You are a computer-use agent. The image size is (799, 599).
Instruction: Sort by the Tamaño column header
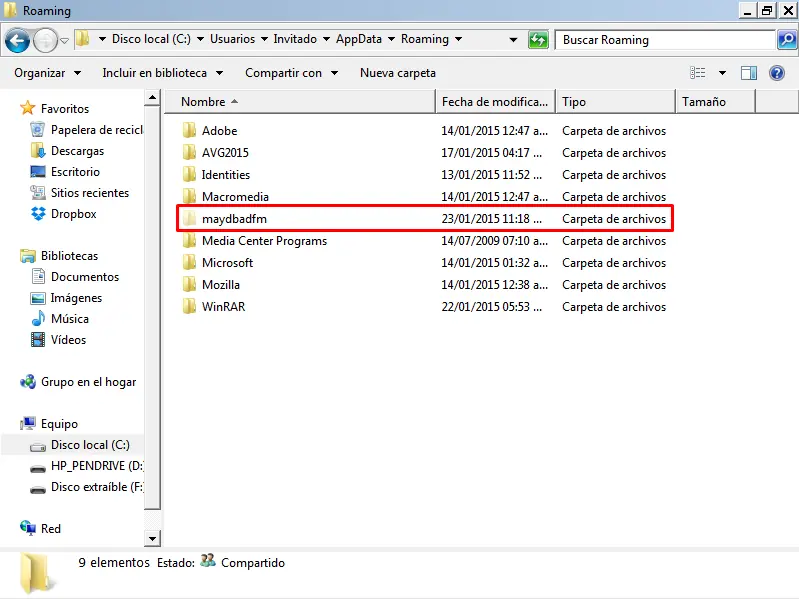(x=715, y=101)
